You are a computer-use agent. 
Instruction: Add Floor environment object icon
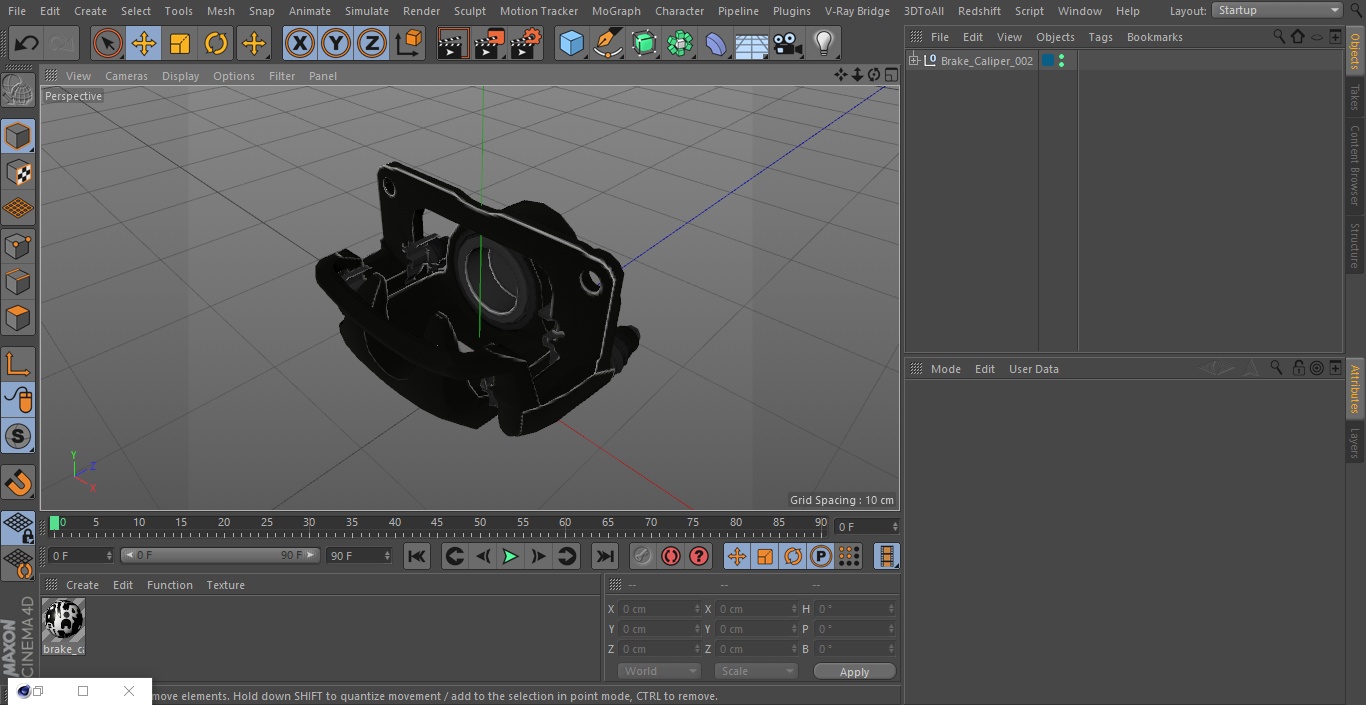pos(752,44)
